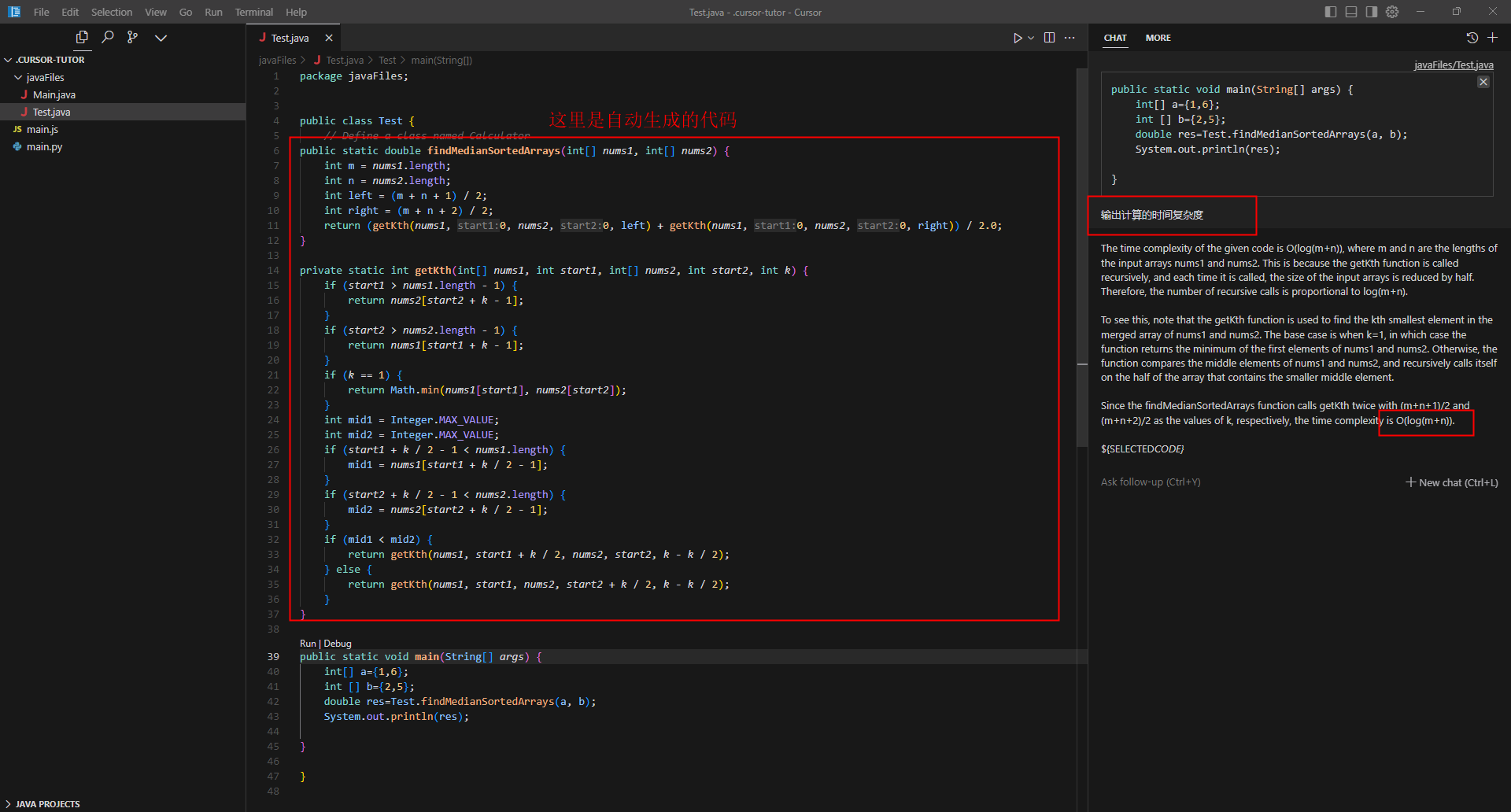Open the Help menu
1511x812 pixels.
297,12
